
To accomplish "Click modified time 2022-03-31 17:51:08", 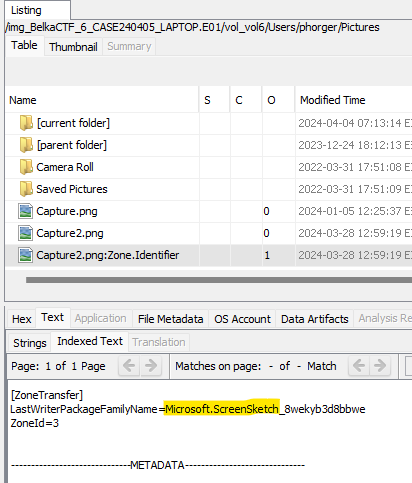I will [355, 167].
